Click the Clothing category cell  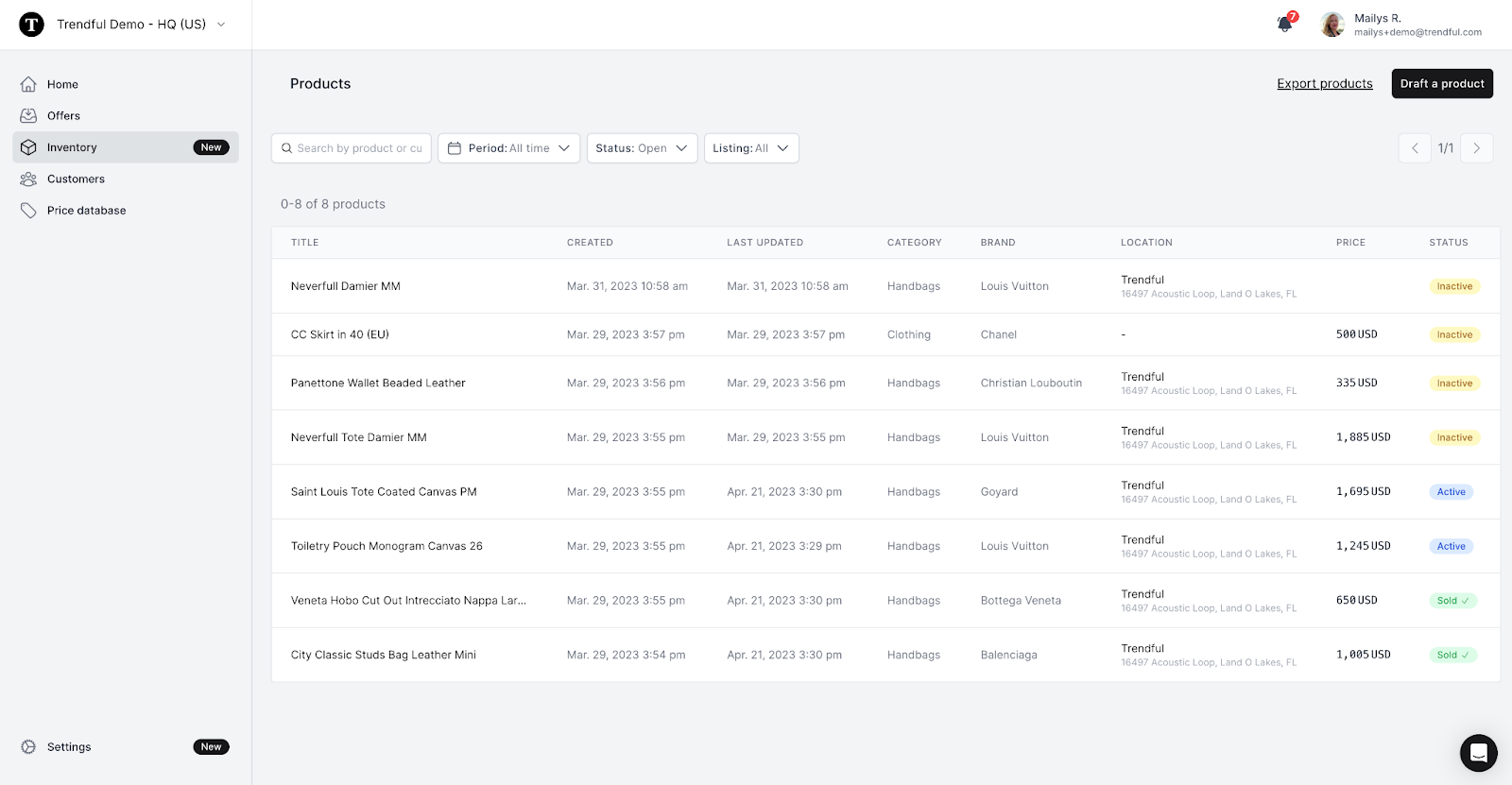(909, 334)
